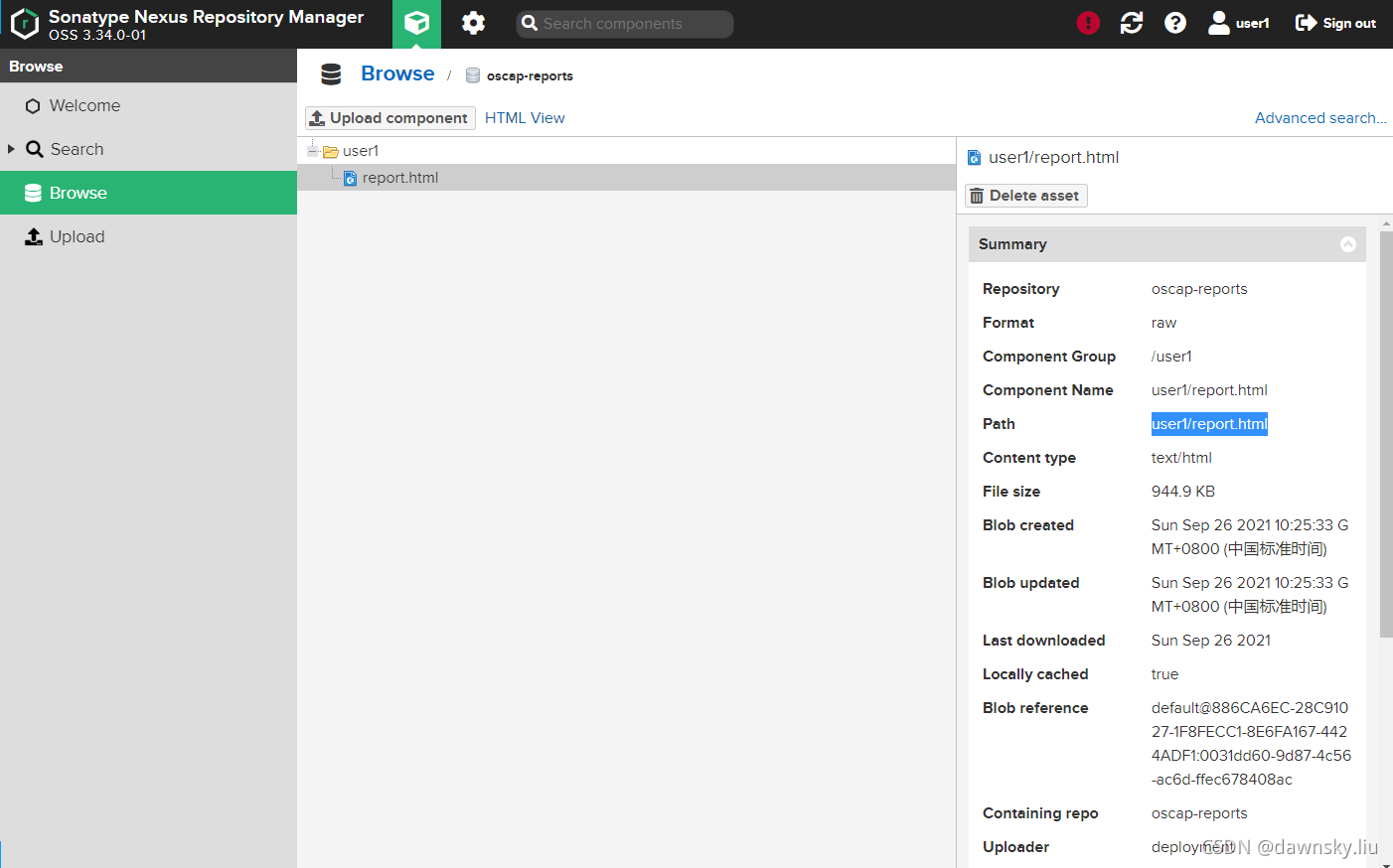
Task: Open the help question mark icon
Action: 1175,23
